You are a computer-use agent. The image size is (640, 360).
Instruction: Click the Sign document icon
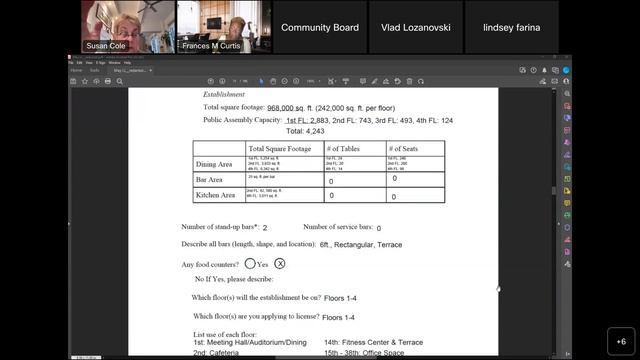point(386,81)
